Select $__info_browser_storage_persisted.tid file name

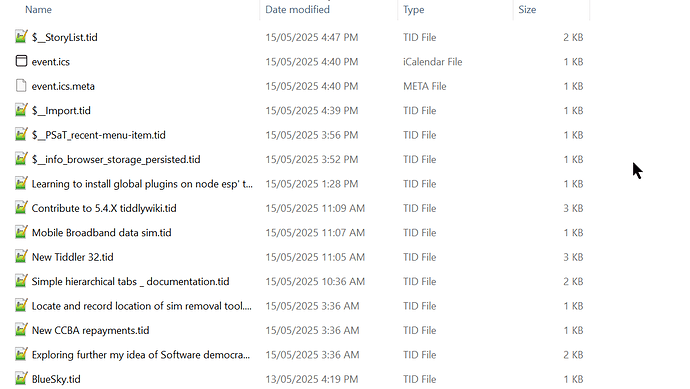click(x=116, y=159)
